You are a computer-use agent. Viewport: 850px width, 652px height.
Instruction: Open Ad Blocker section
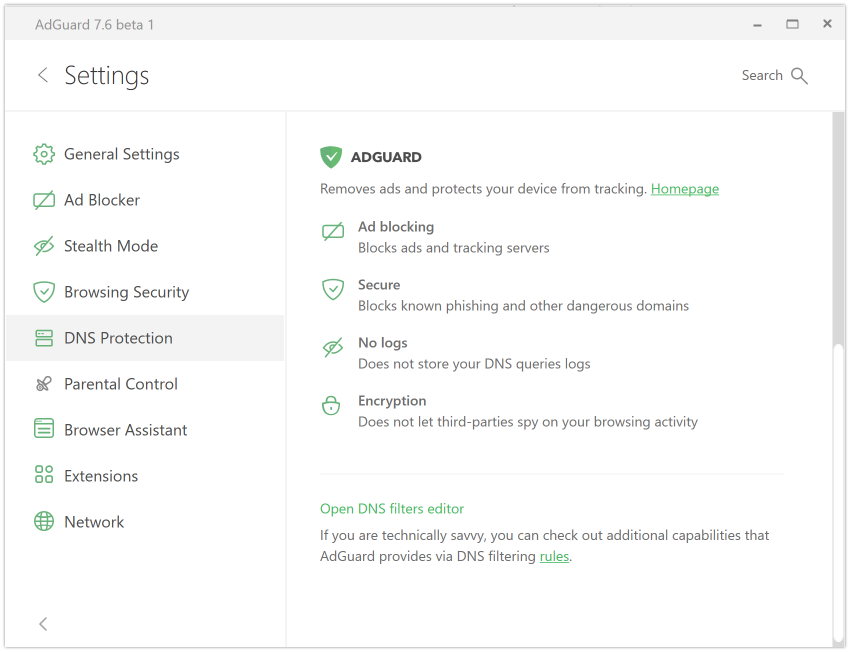pyautogui.click(x=145, y=200)
